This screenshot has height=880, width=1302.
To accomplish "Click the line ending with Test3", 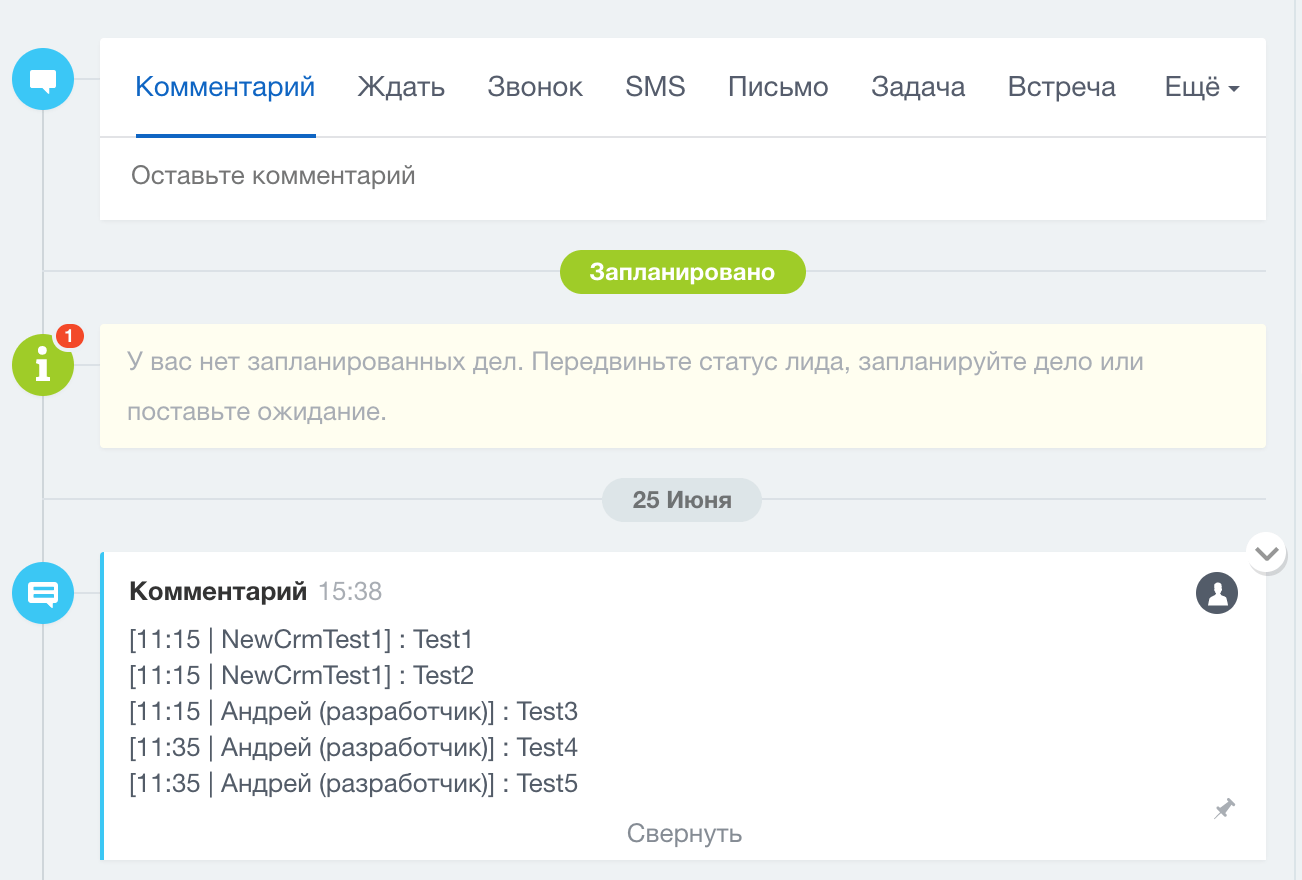I will click(354, 711).
